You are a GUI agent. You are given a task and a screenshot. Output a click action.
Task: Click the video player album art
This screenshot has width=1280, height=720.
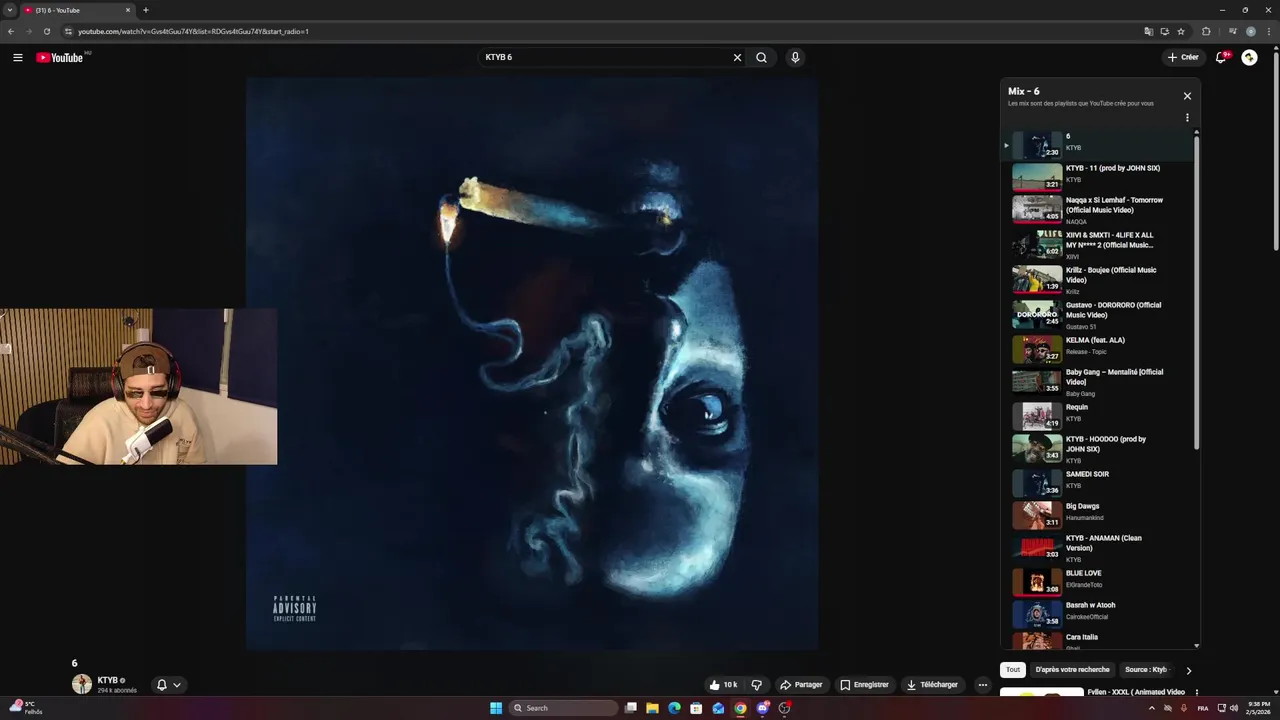pyautogui.click(x=532, y=364)
